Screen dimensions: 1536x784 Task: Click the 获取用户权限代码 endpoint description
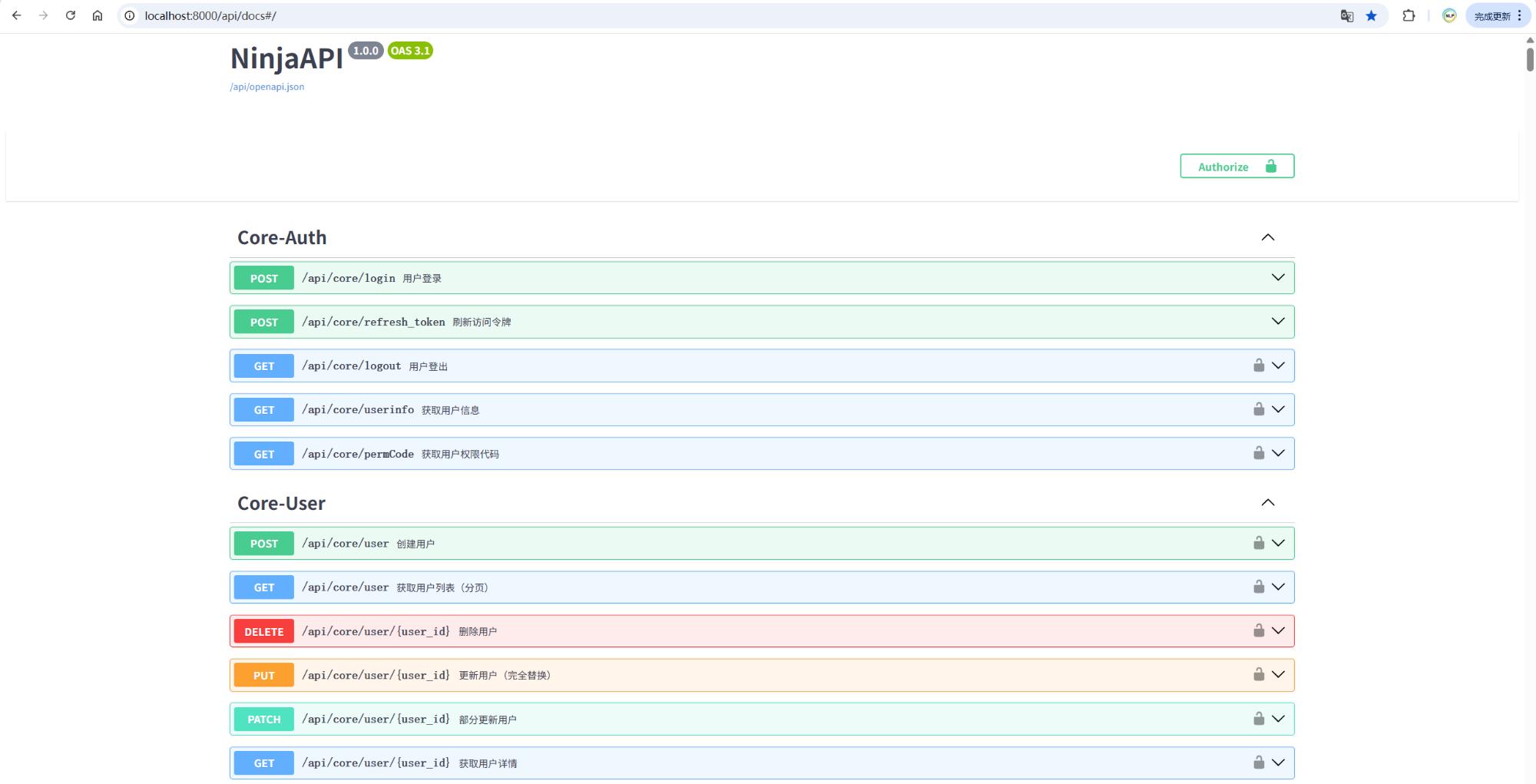point(460,454)
